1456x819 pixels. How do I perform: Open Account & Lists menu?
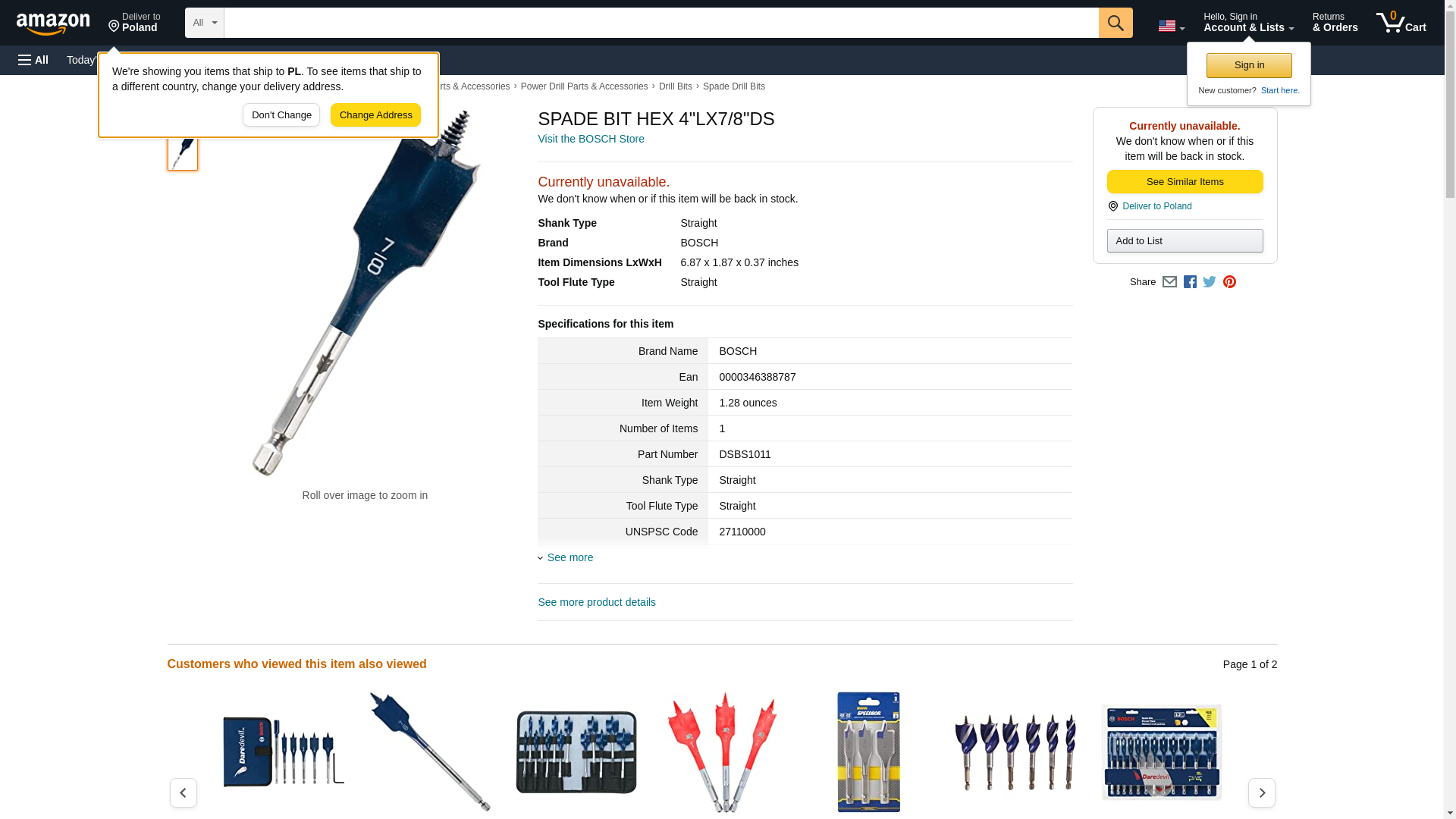[x=1248, y=22]
